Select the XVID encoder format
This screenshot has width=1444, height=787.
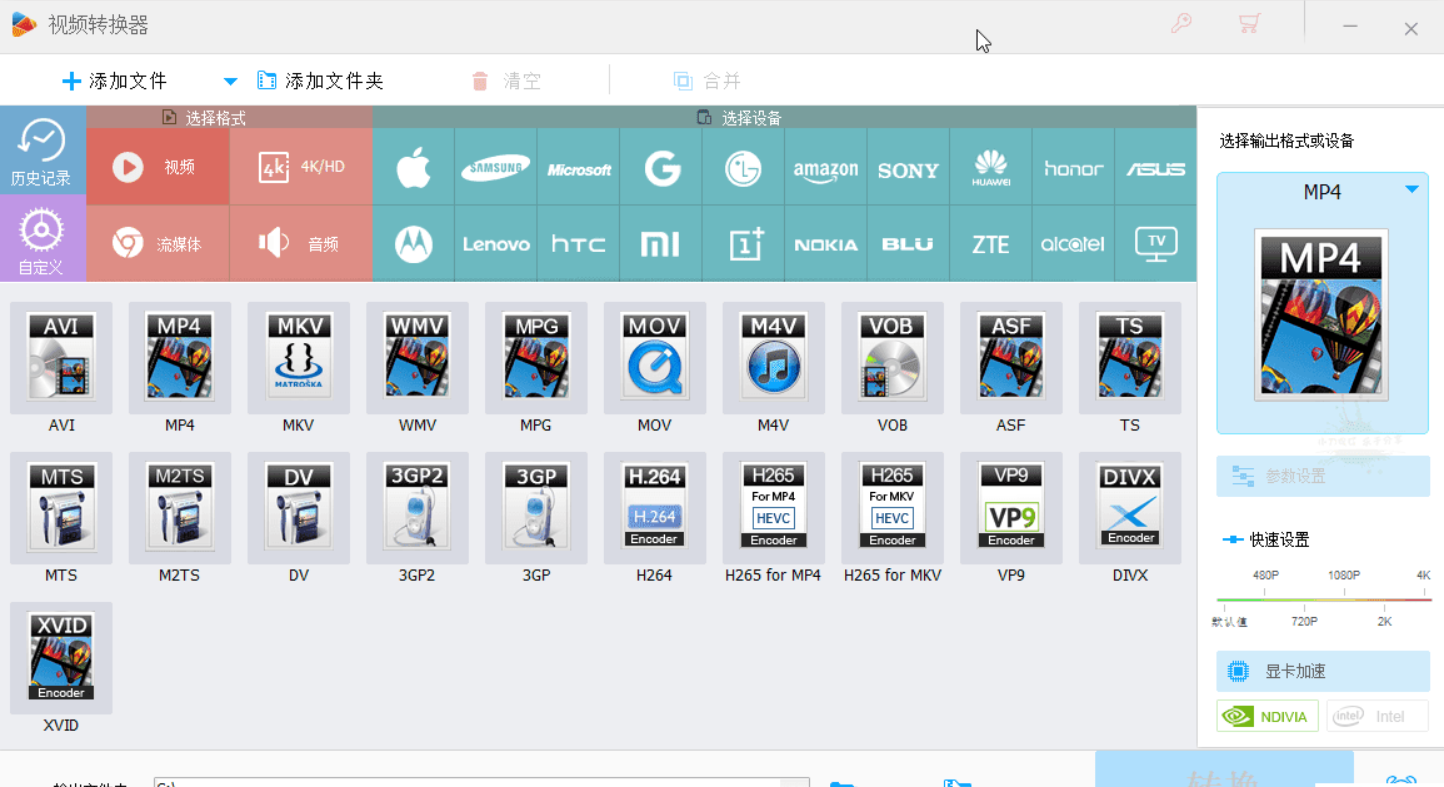click(x=61, y=657)
